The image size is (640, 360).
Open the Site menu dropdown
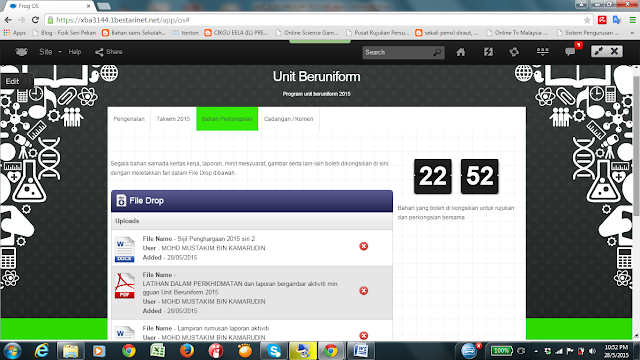[50, 52]
